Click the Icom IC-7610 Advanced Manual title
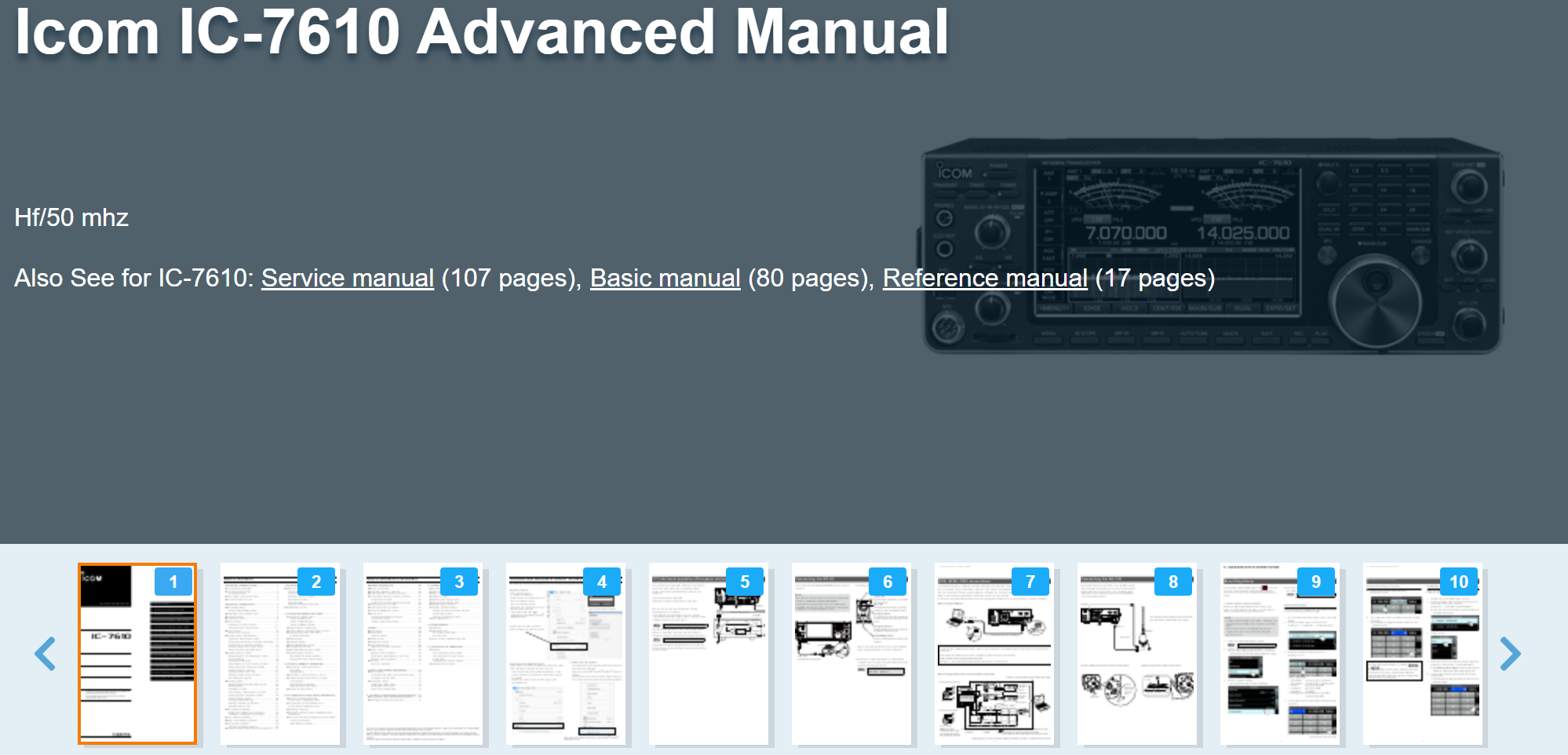The width and height of the screenshot is (1568, 755). point(481,33)
